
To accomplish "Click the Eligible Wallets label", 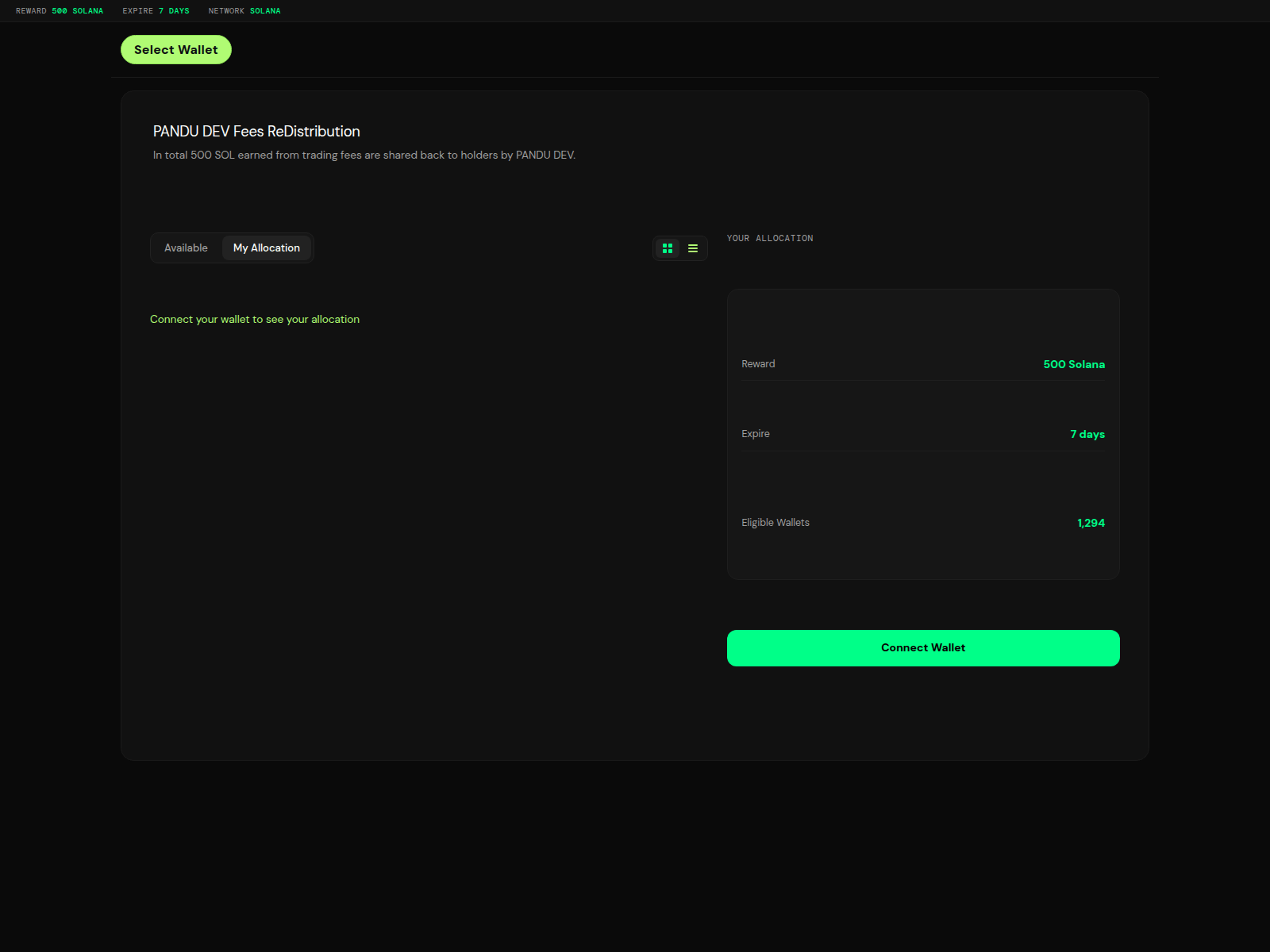I will click(775, 523).
